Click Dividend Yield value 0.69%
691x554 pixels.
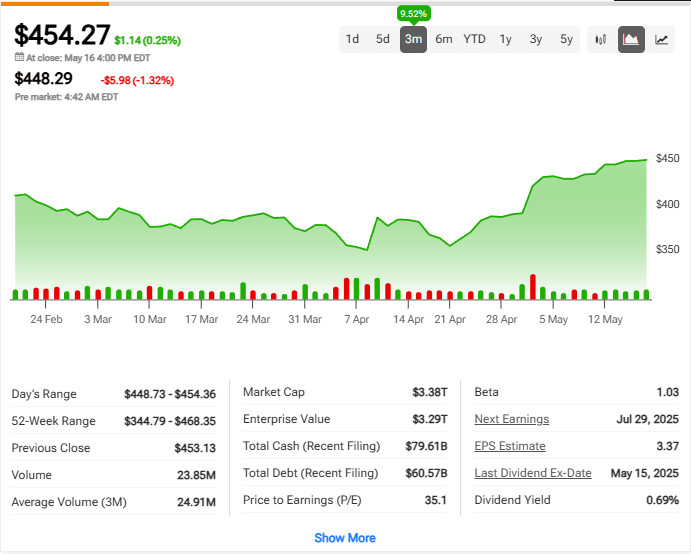click(662, 500)
